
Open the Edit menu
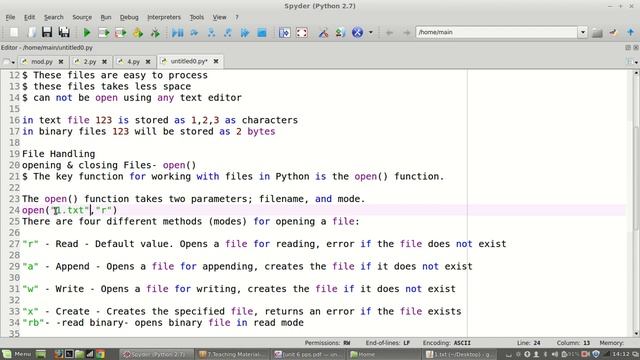(x=29, y=17)
